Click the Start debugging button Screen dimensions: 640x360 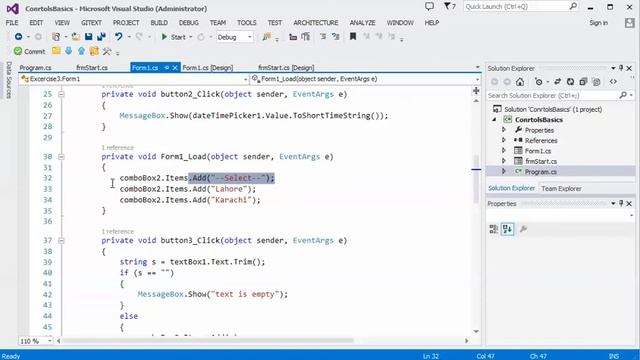click(x=173, y=37)
